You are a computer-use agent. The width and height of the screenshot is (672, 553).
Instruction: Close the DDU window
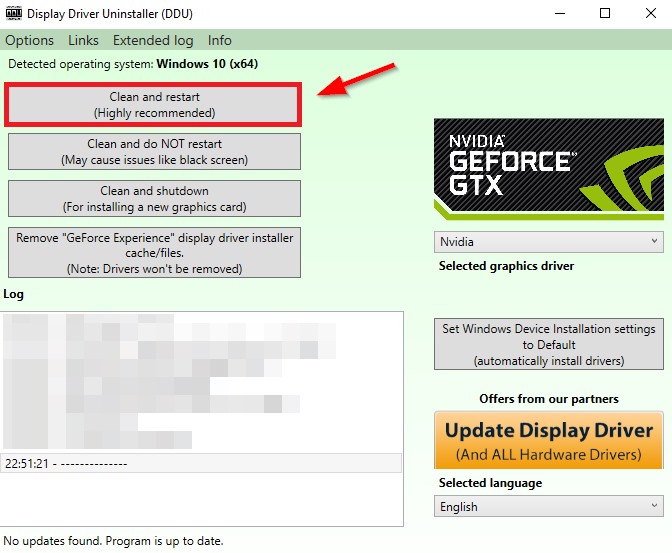click(x=651, y=13)
